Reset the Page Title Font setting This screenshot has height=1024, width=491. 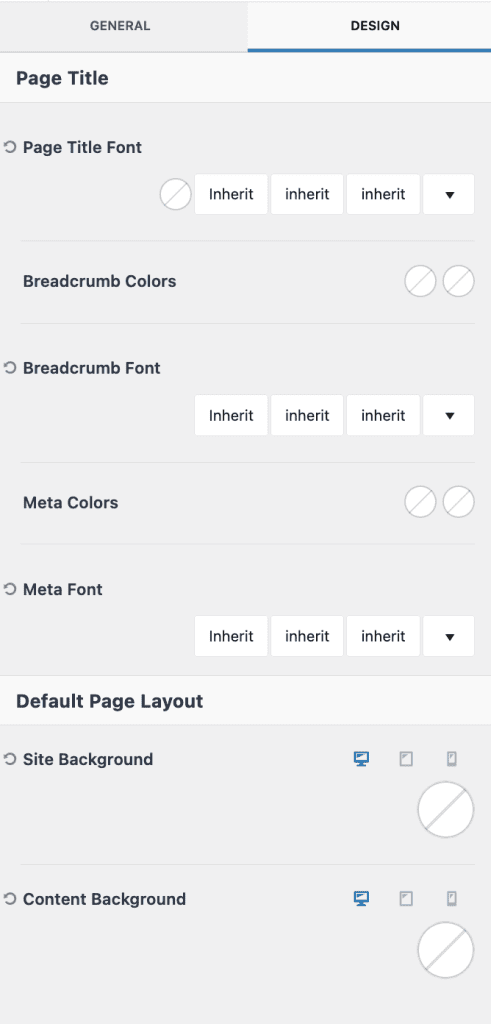click(x=9, y=148)
